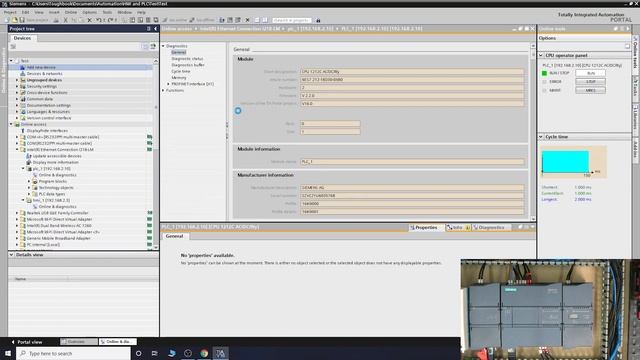
Task: Select Diagnostics buffer in tree
Action: point(188,65)
